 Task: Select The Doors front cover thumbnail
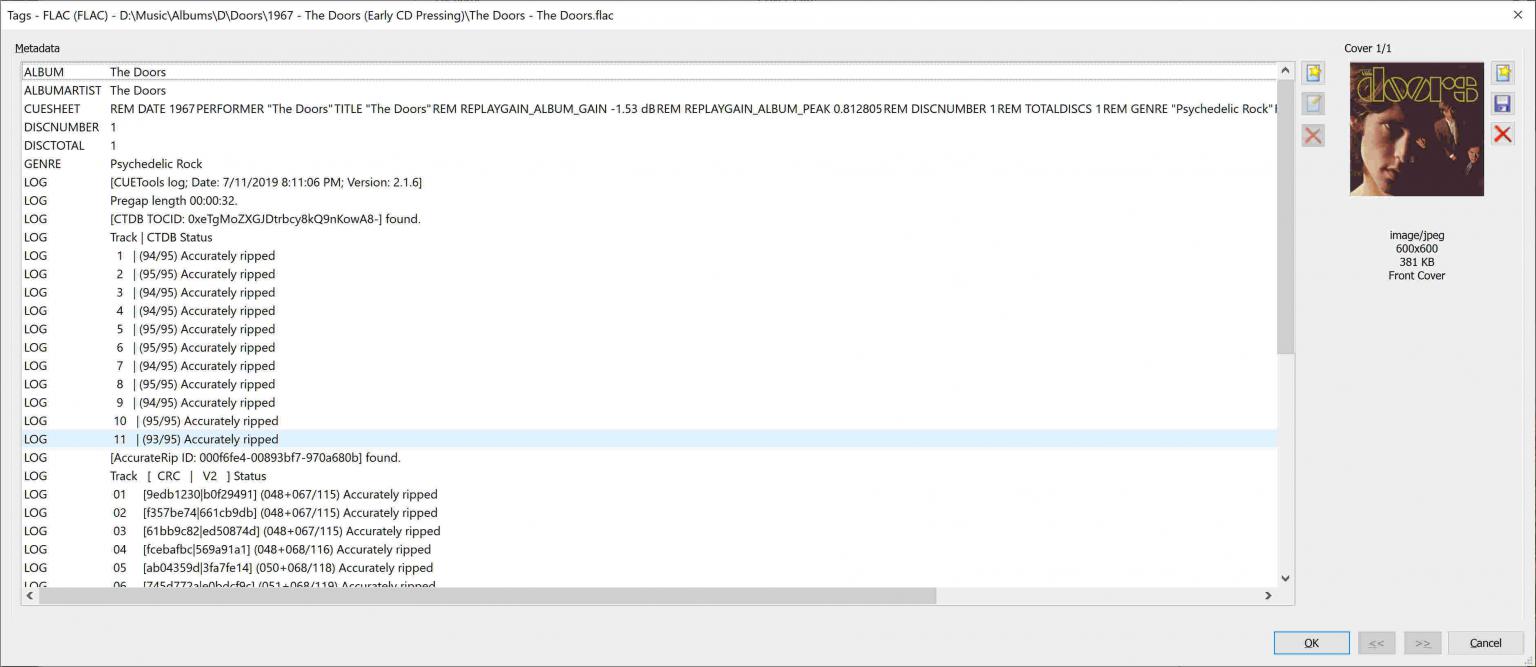[x=1416, y=129]
